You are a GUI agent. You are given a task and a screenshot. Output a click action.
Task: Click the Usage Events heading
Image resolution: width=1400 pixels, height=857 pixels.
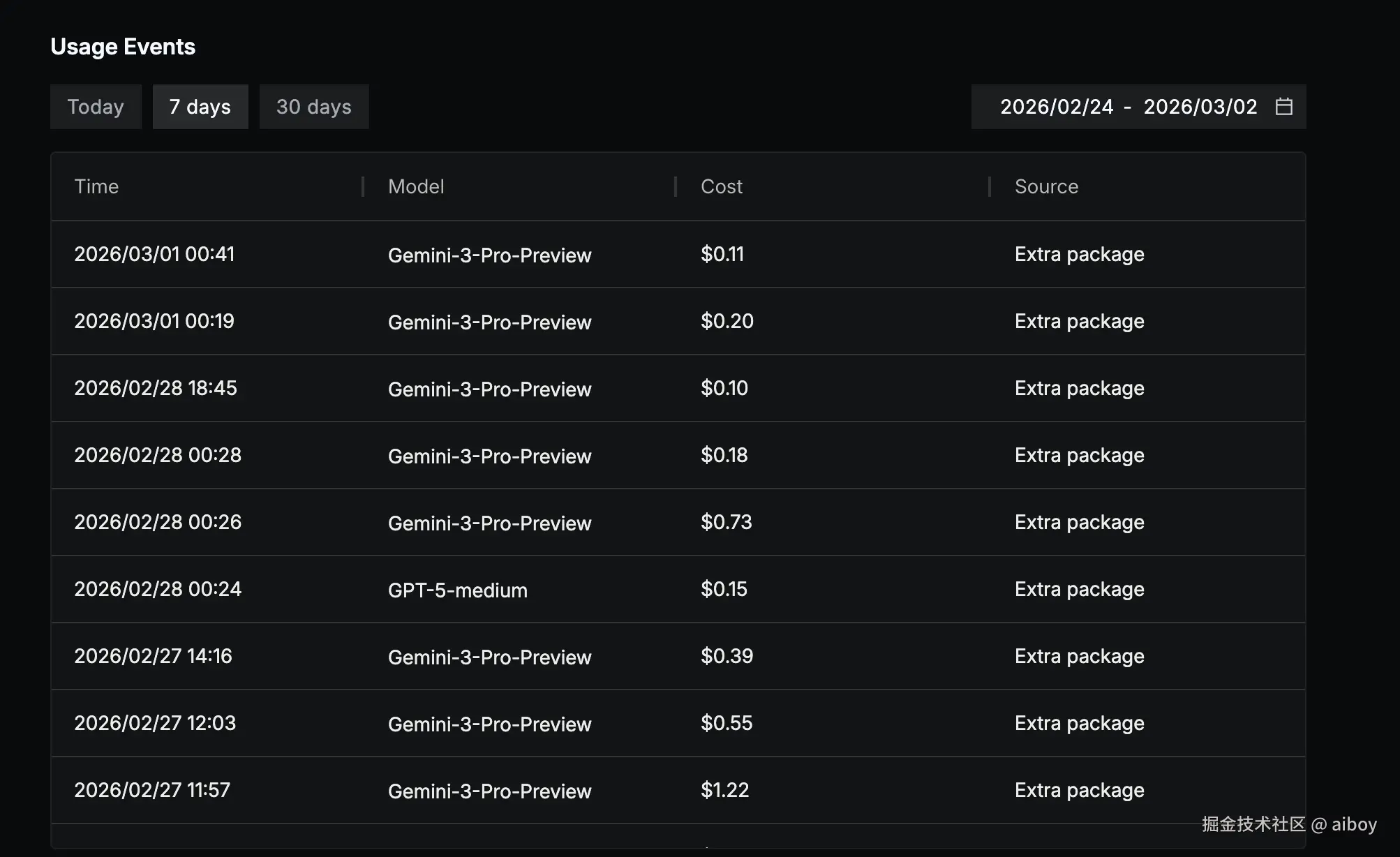(x=123, y=47)
